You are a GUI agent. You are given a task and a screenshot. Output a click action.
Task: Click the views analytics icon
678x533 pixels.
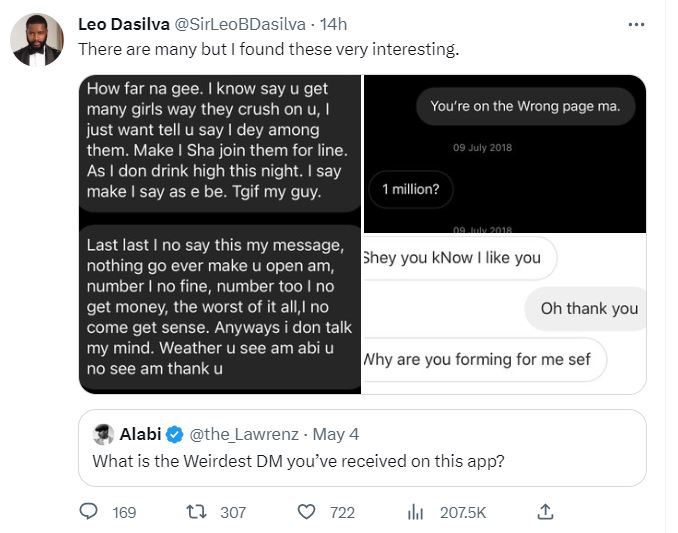(416, 512)
